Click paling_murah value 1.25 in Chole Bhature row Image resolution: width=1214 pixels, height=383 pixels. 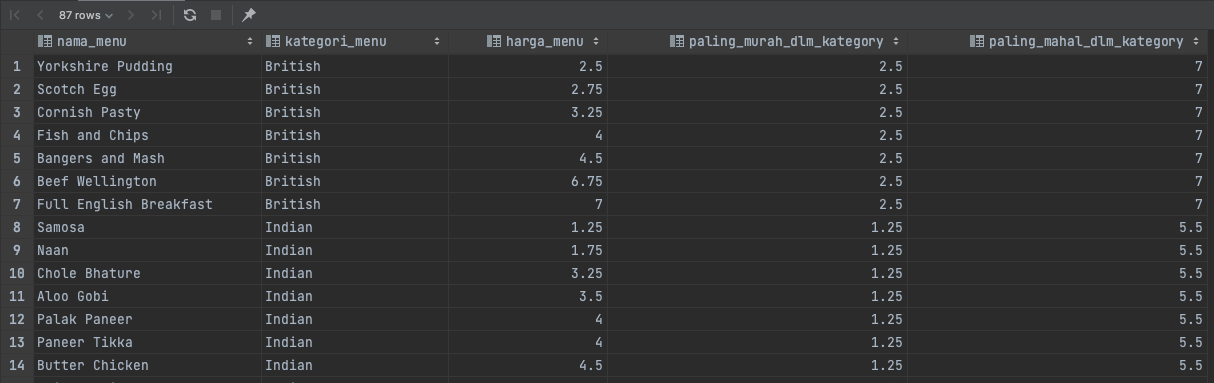758,273
